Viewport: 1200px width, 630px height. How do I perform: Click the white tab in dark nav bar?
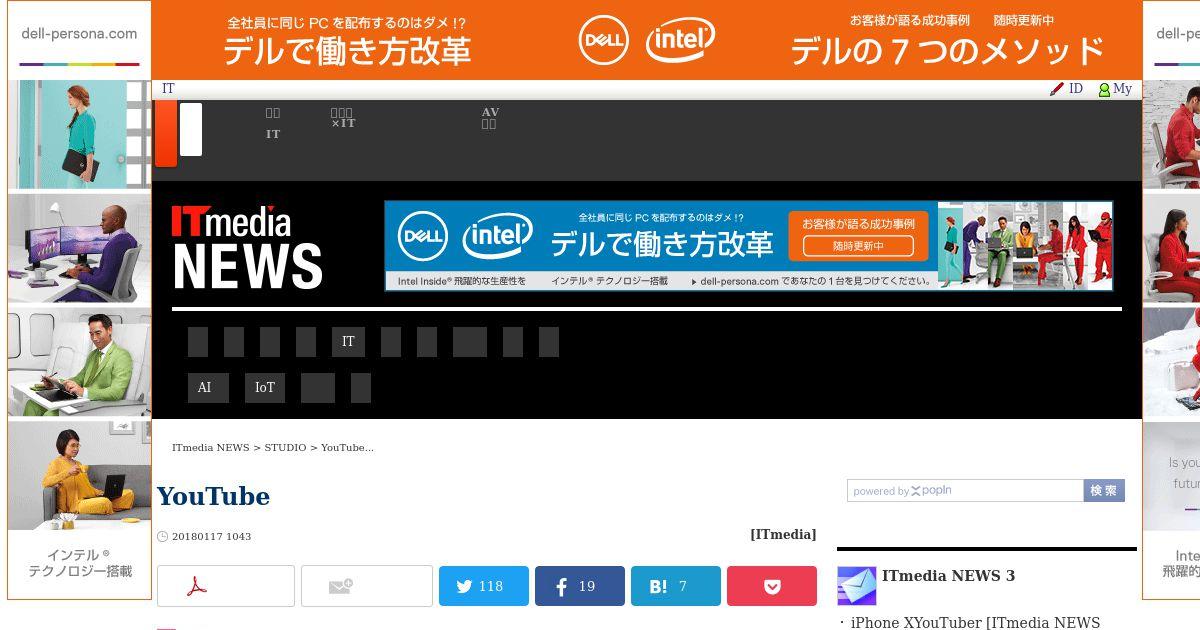(190, 129)
